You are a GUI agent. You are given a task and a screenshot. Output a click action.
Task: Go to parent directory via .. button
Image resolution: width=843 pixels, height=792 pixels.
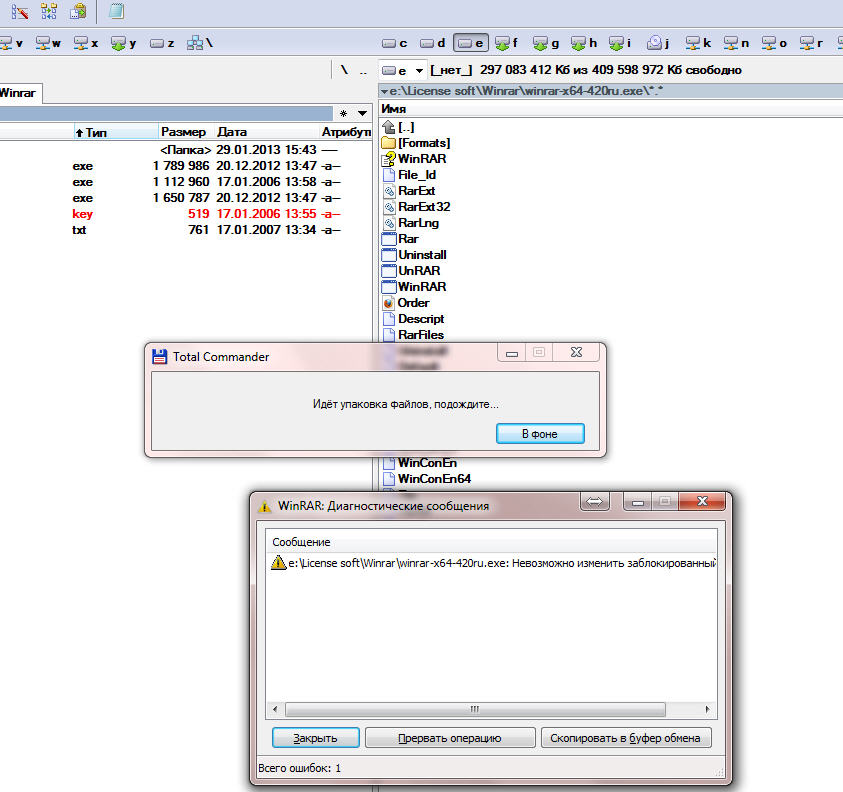pos(363,70)
